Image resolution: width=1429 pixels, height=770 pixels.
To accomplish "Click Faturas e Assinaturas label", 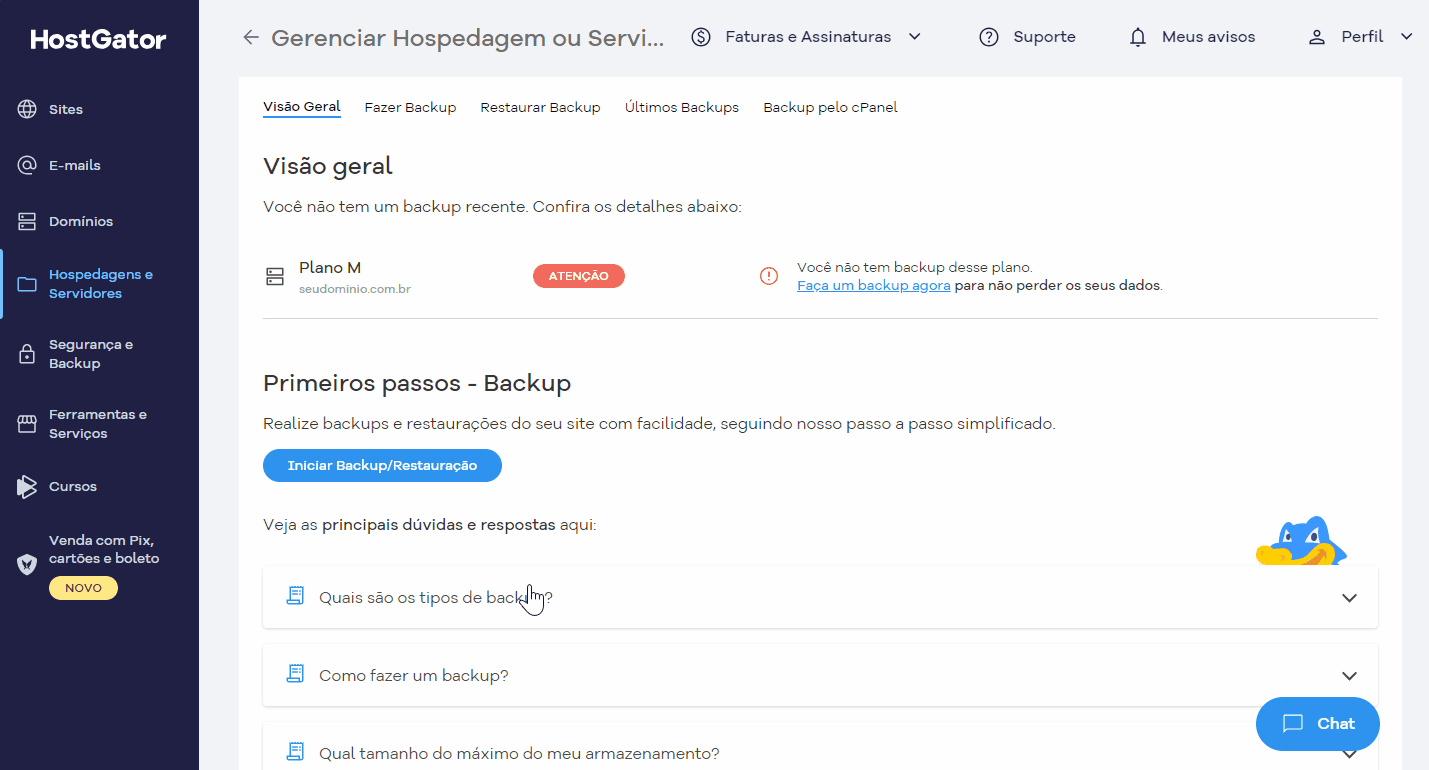I will (x=808, y=37).
